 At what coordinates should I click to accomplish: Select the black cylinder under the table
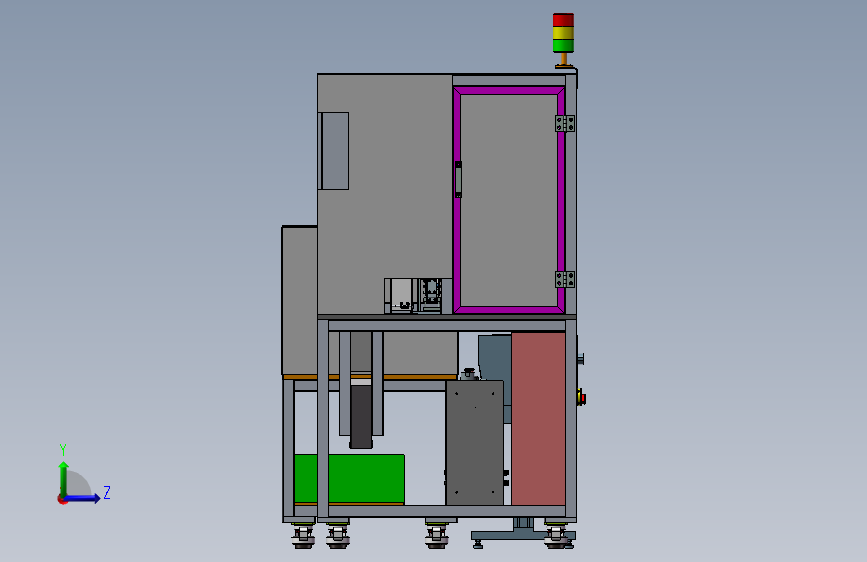tap(361, 417)
